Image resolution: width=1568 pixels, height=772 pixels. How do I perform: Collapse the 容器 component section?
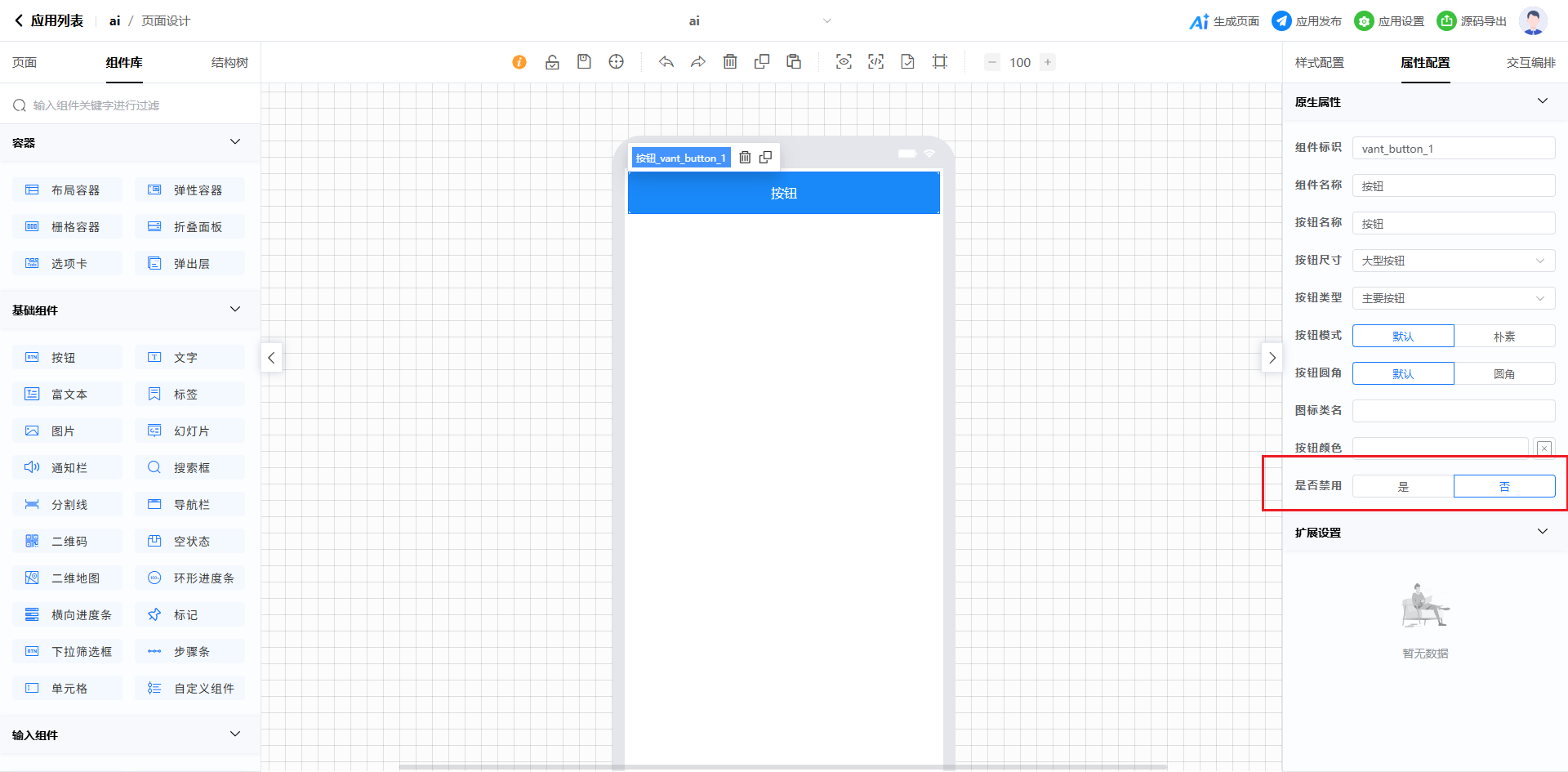235,142
